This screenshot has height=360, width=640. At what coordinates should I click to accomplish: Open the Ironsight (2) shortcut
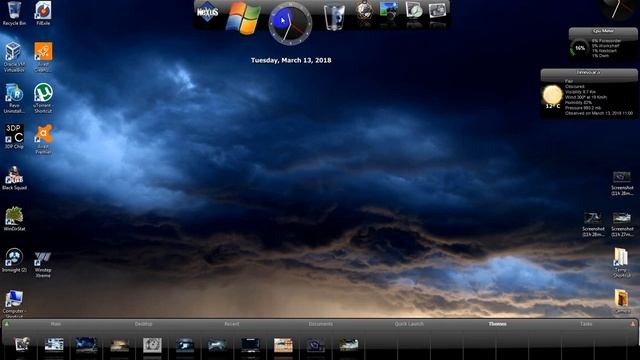coord(14,260)
